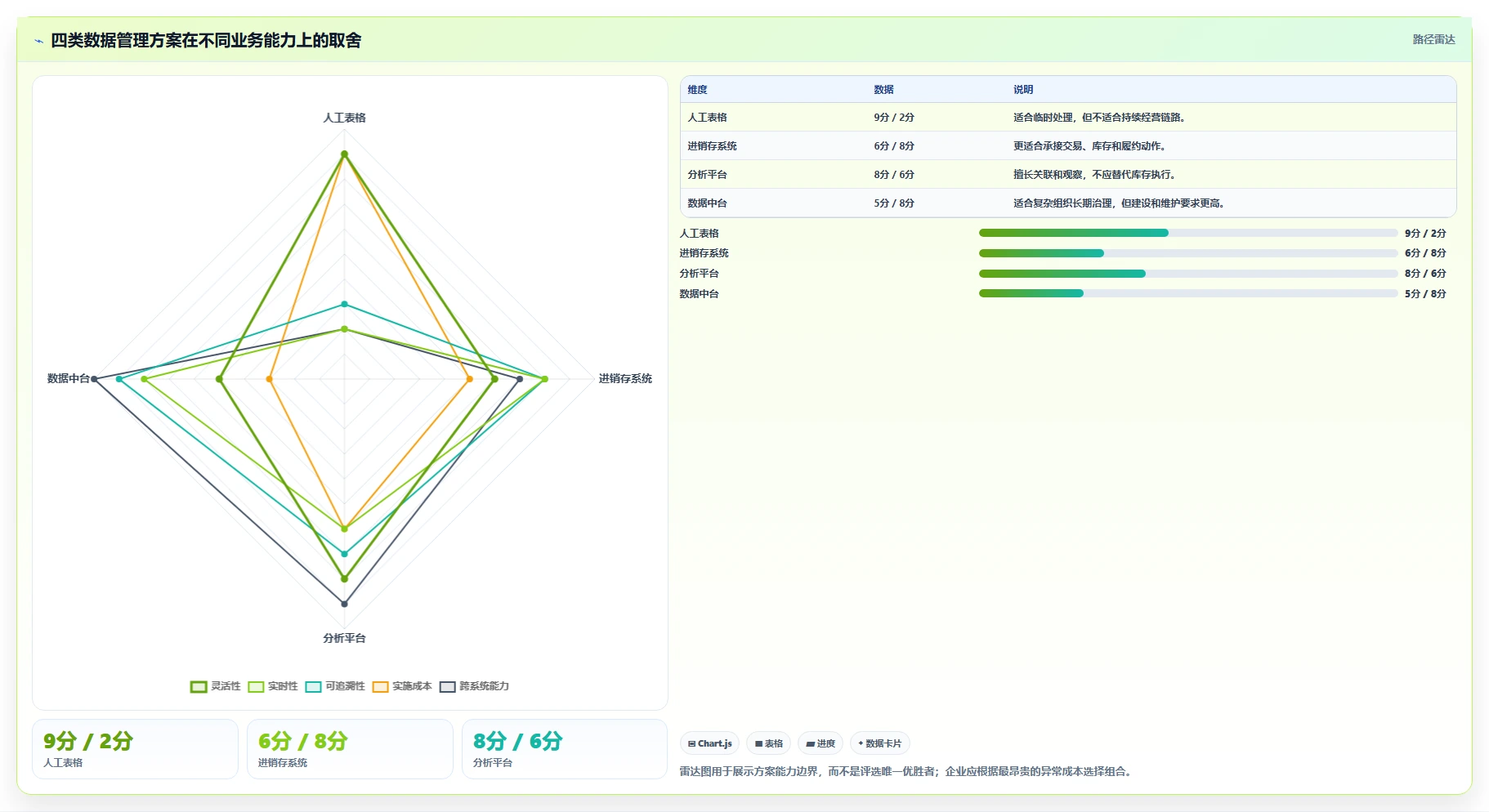Open the 6分 / 8分 进销存系统 card
The width and height of the screenshot is (1489, 812).
(350, 749)
